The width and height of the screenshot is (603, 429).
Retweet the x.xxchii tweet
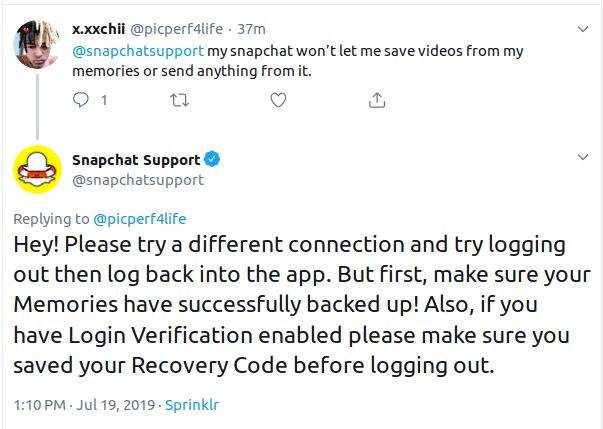[x=180, y=100]
